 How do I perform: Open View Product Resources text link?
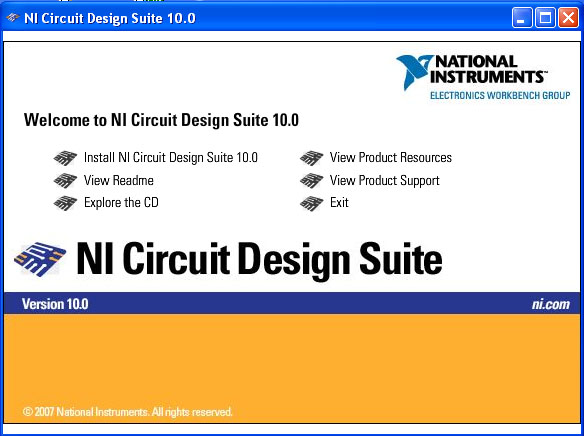[391, 157]
